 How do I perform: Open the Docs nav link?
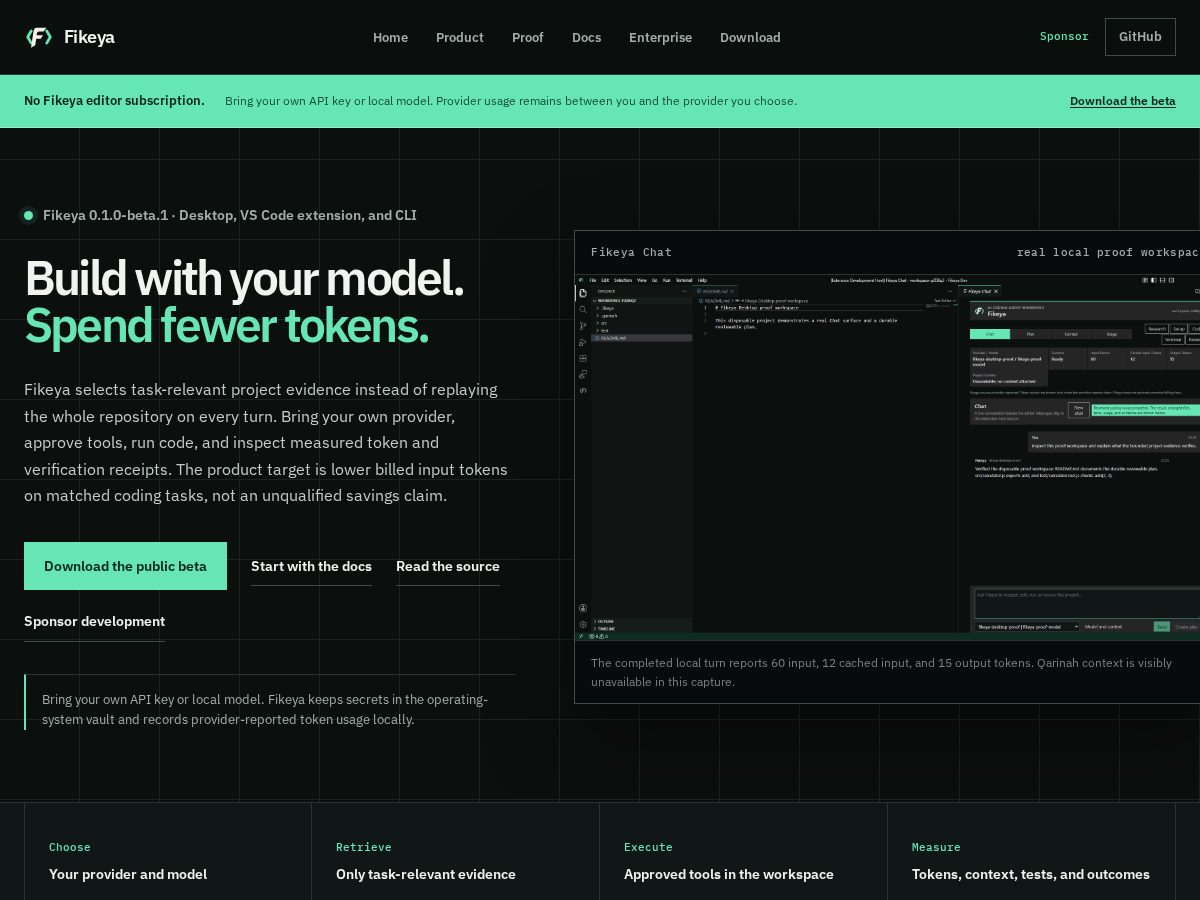[x=586, y=37]
